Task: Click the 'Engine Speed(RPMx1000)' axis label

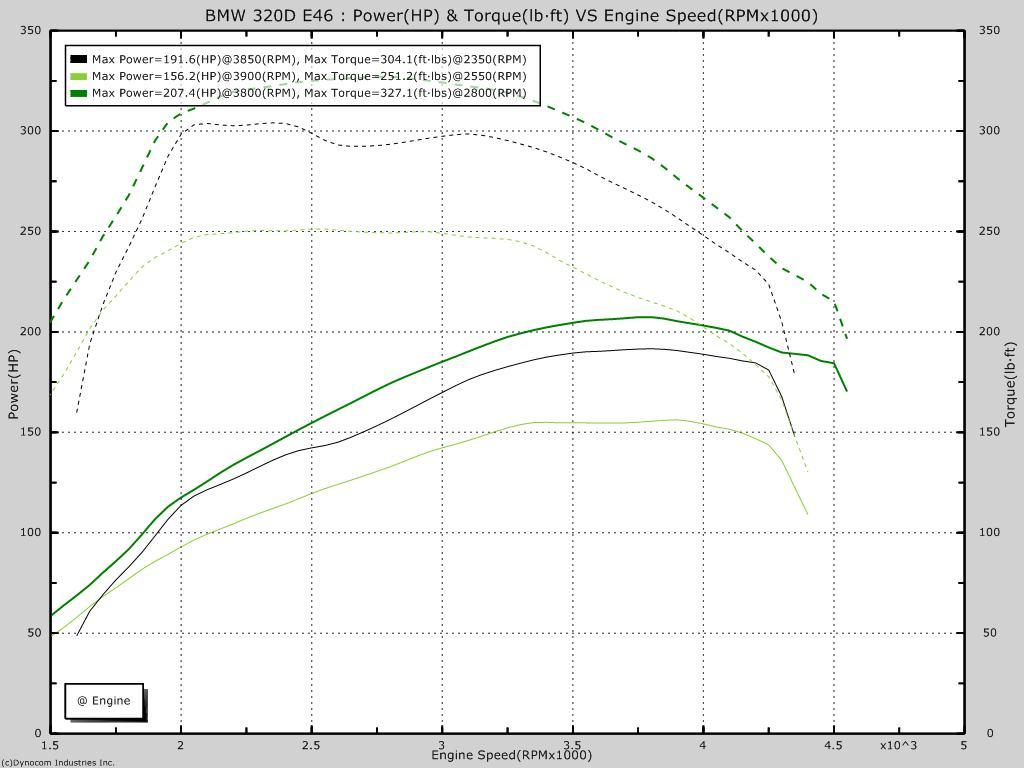Action: 511,756
